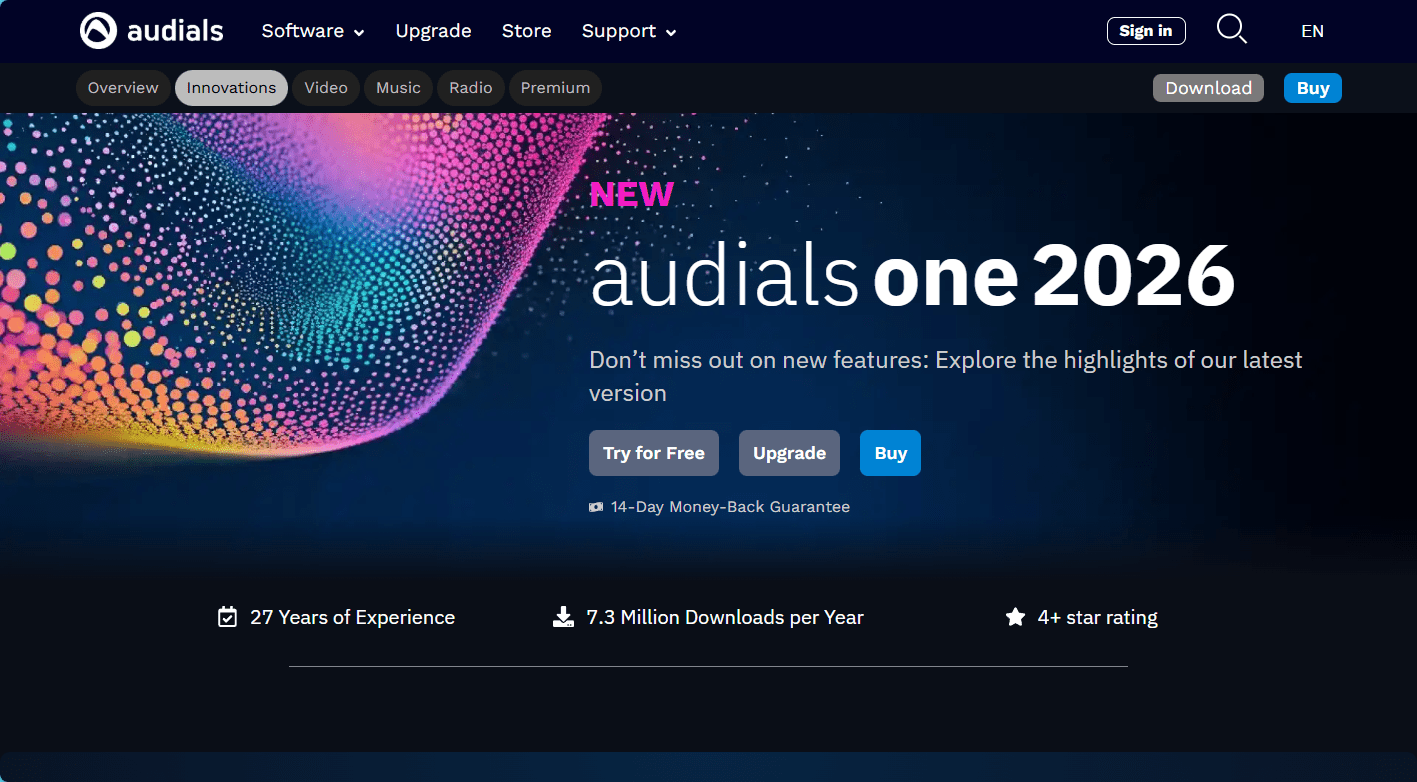The height and width of the screenshot is (782, 1417).
Task: Click the hero section Upgrade button
Action: point(789,453)
